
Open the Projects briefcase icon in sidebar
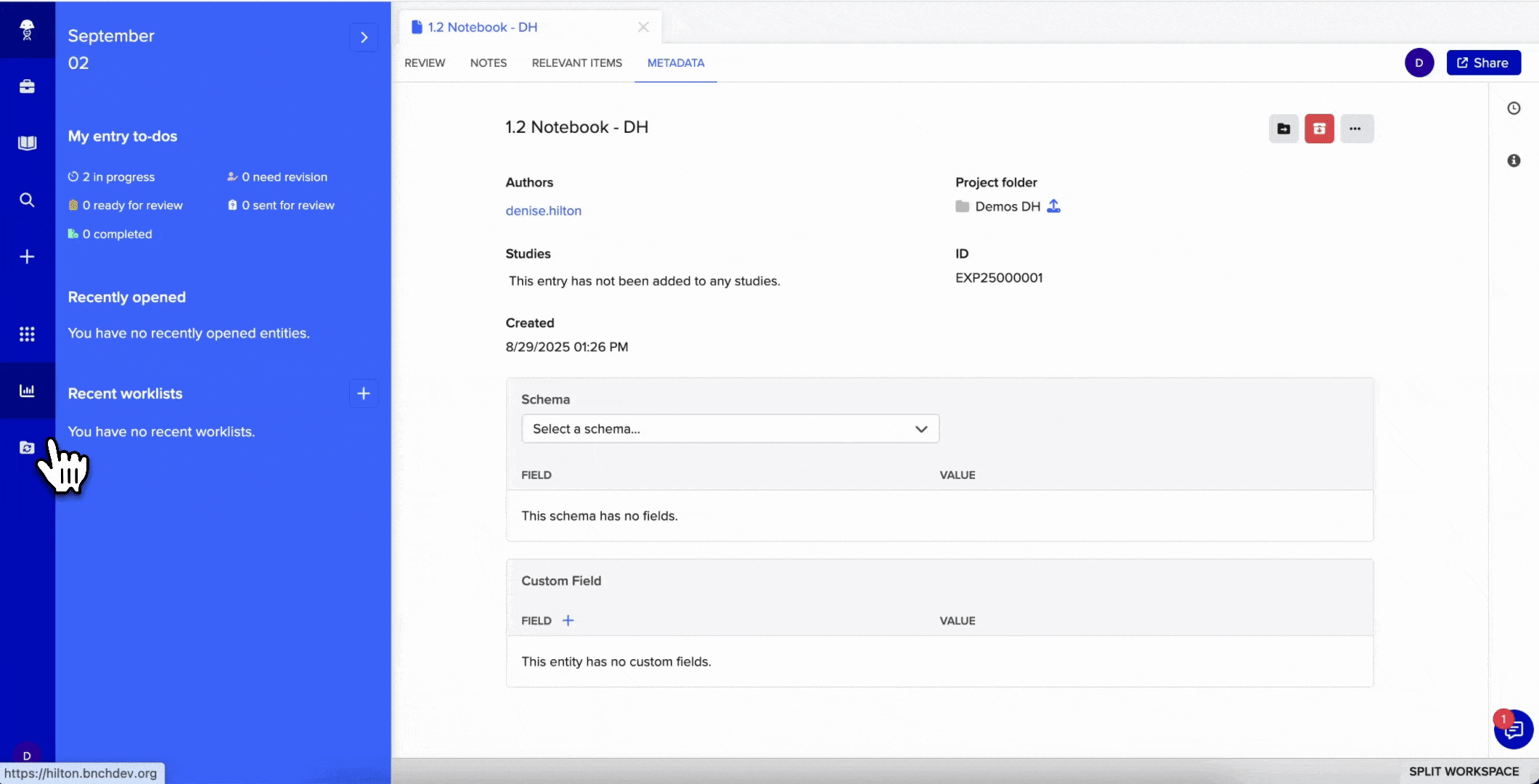pyautogui.click(x=27, y=86)
